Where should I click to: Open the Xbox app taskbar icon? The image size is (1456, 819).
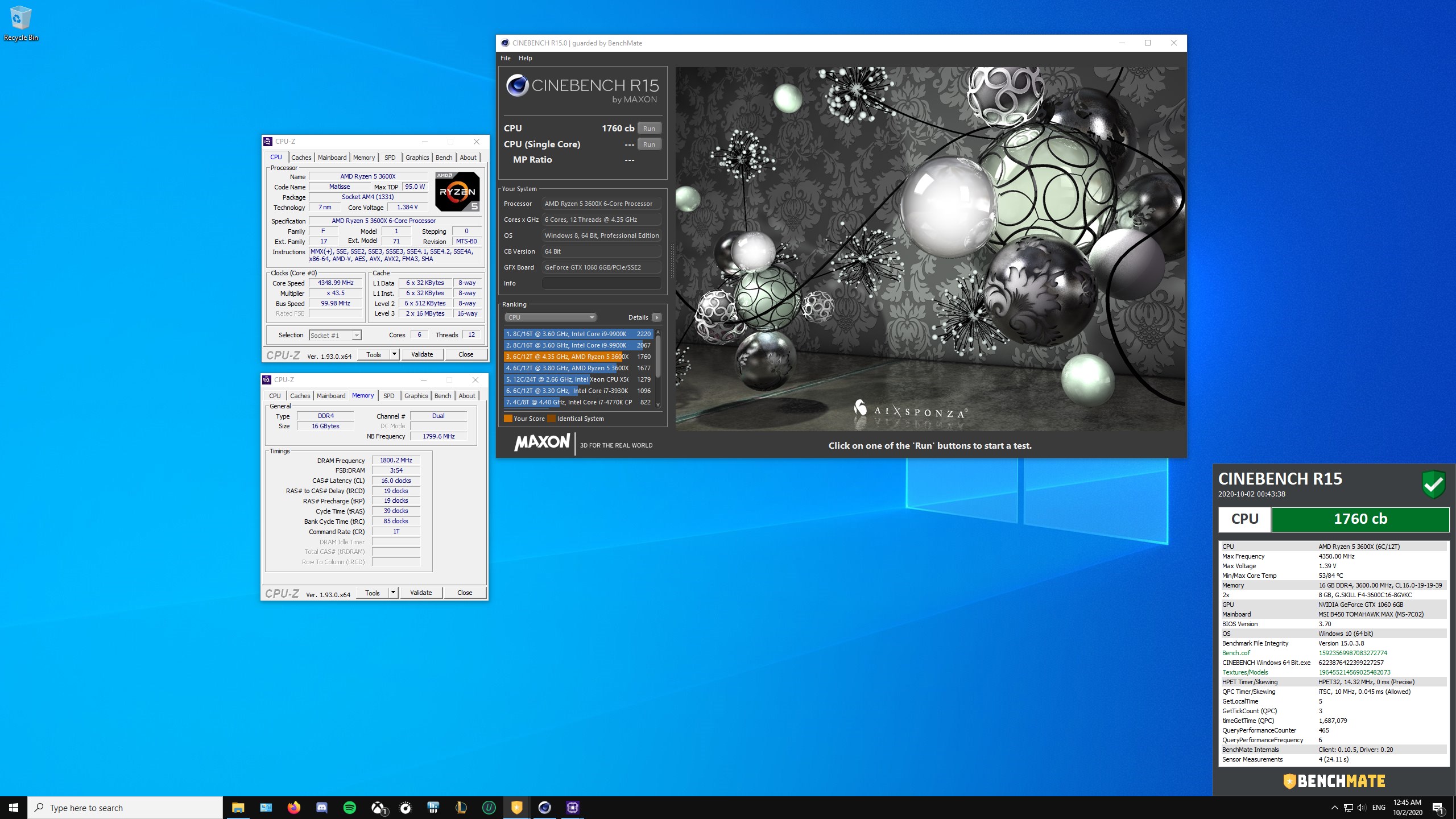click(378, 808)
